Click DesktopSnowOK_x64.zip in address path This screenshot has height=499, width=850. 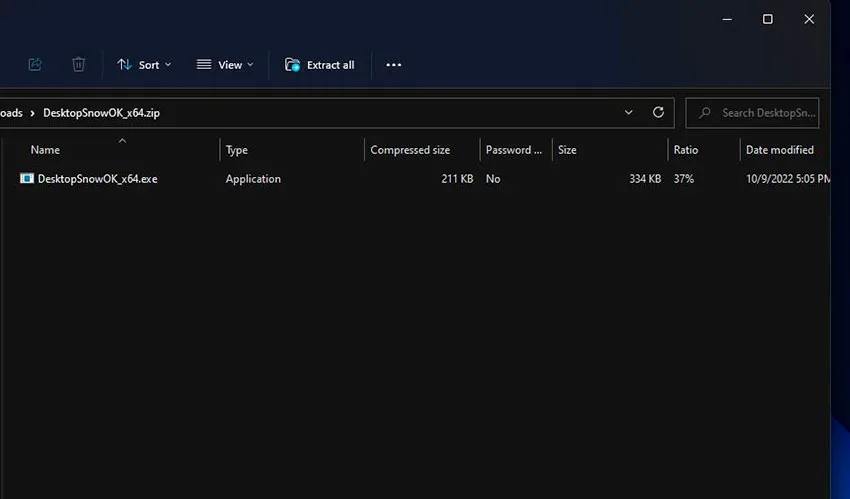(x=101, y=113)
